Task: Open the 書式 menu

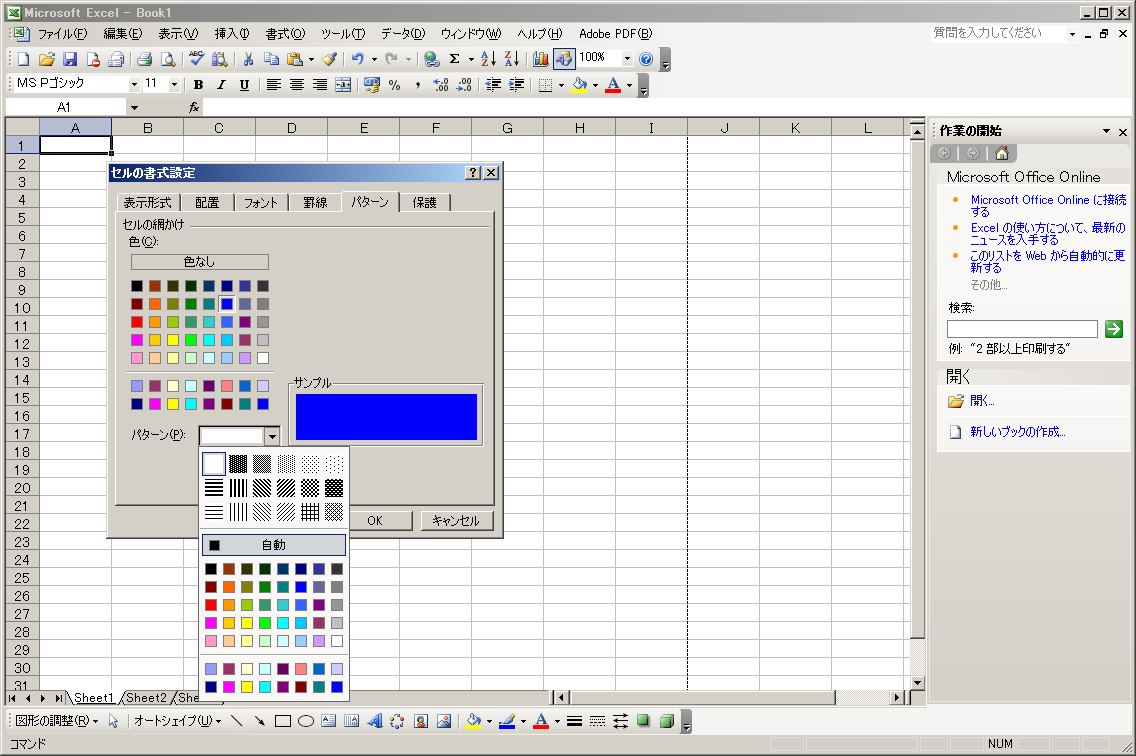Action: click(x=285, y=33)
